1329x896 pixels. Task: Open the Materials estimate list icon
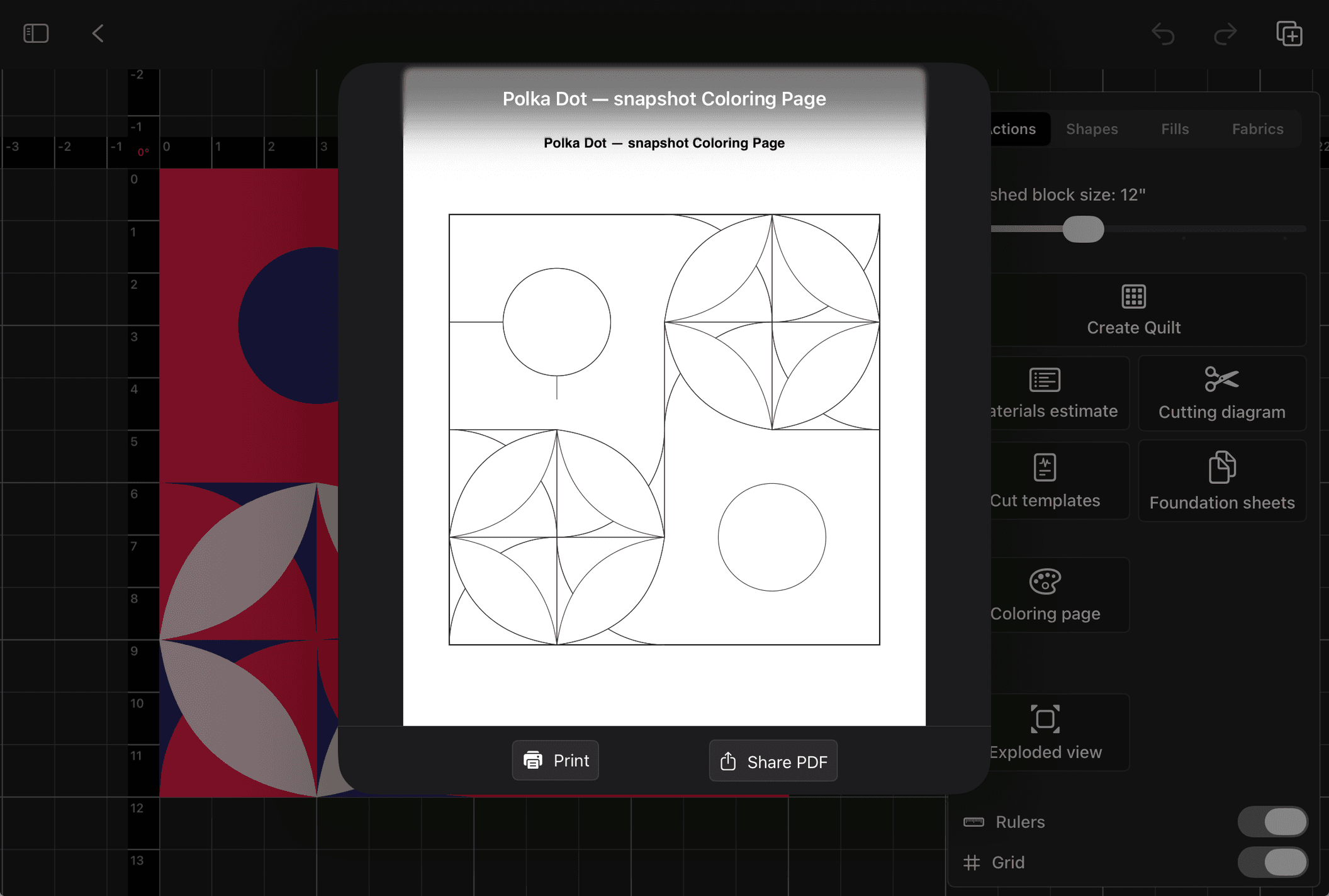point(1045,379)
